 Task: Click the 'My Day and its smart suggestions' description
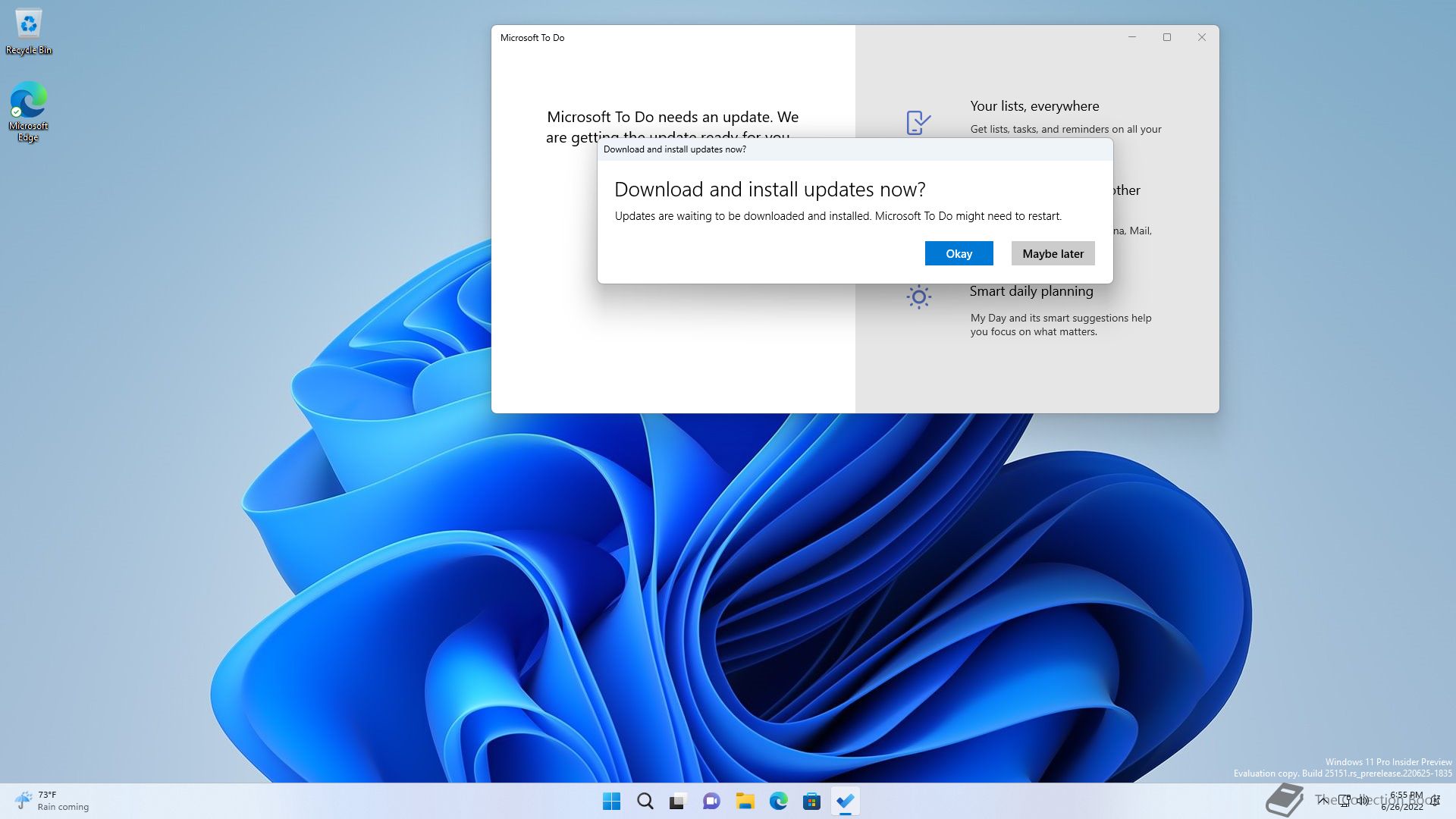[1061, 325]
